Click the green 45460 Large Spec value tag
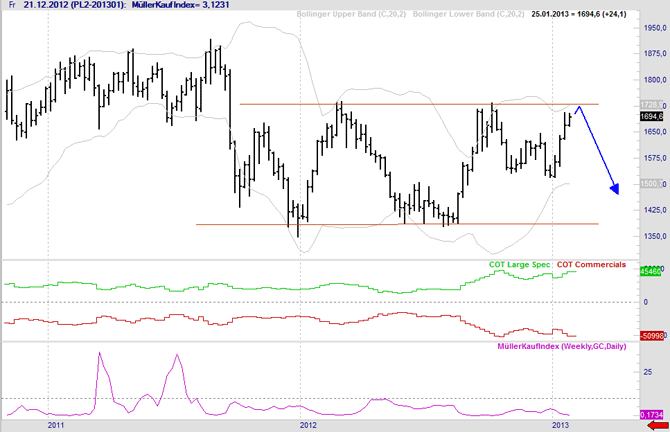Image resolution: width=670 pixels, height=432 pixels. (x=651, y=271)
